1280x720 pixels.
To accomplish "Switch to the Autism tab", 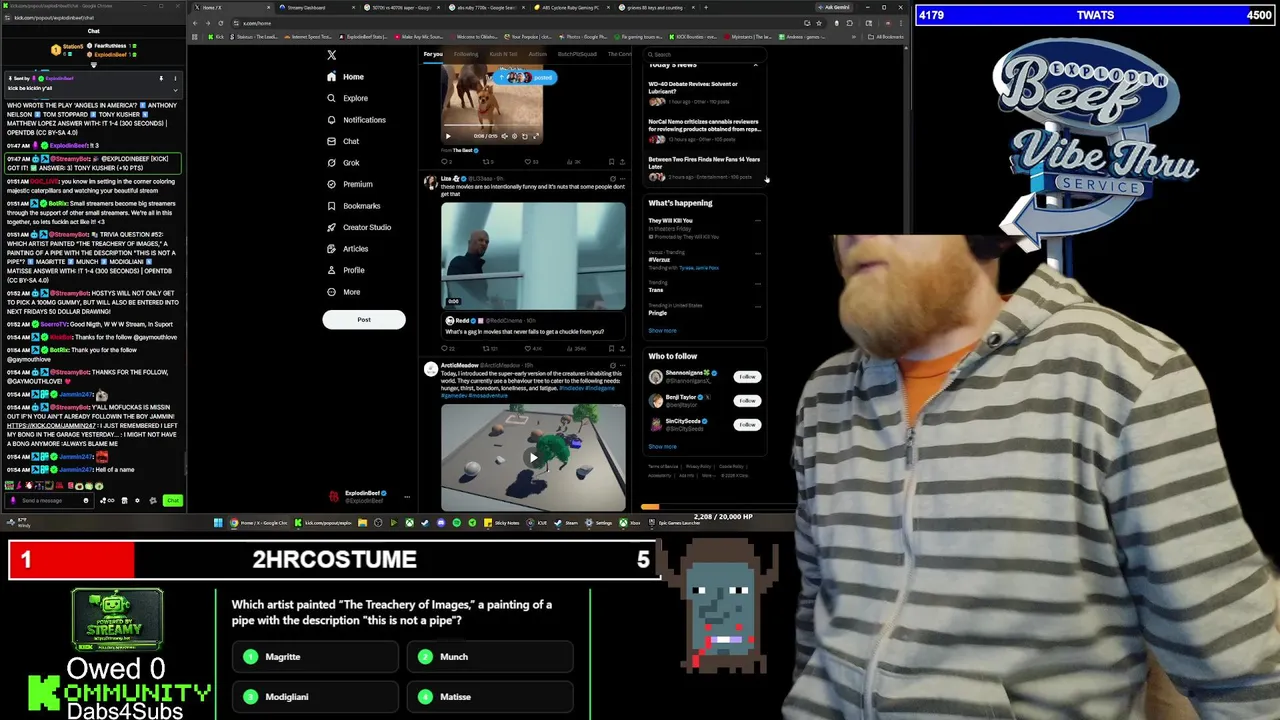I will click(x=538, y=54).
